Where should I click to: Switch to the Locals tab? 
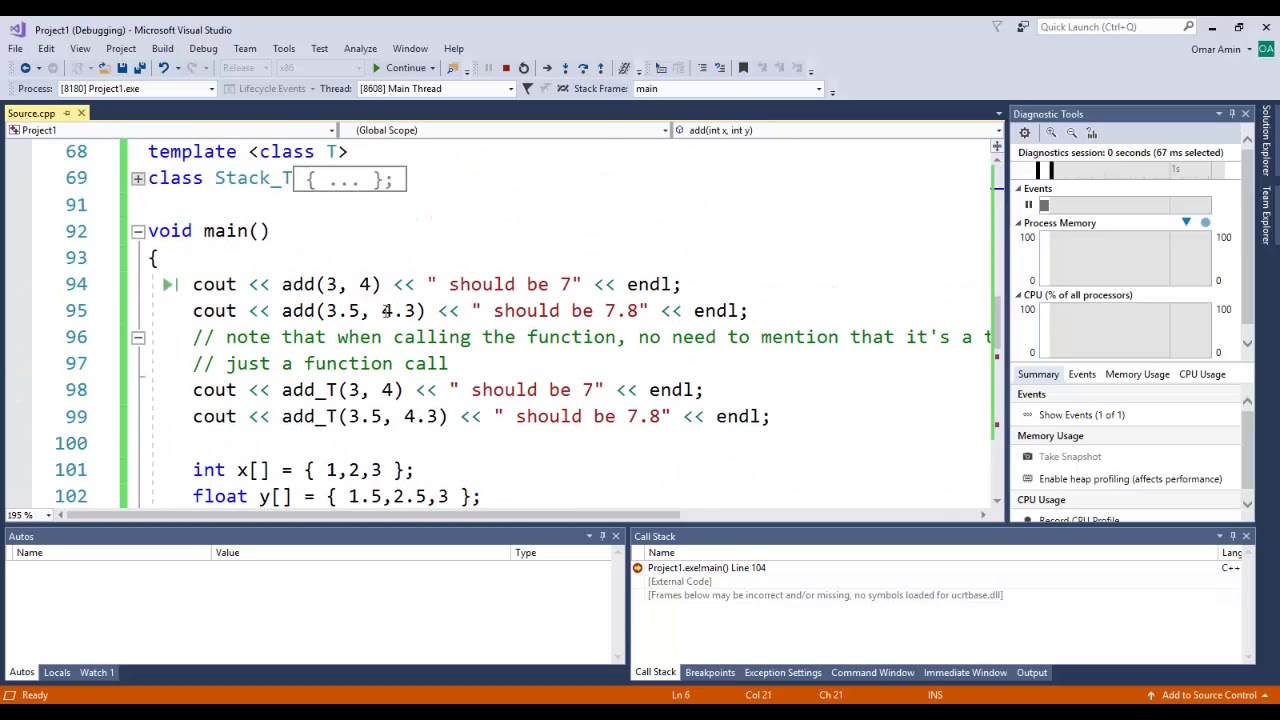tap(57, 672)
